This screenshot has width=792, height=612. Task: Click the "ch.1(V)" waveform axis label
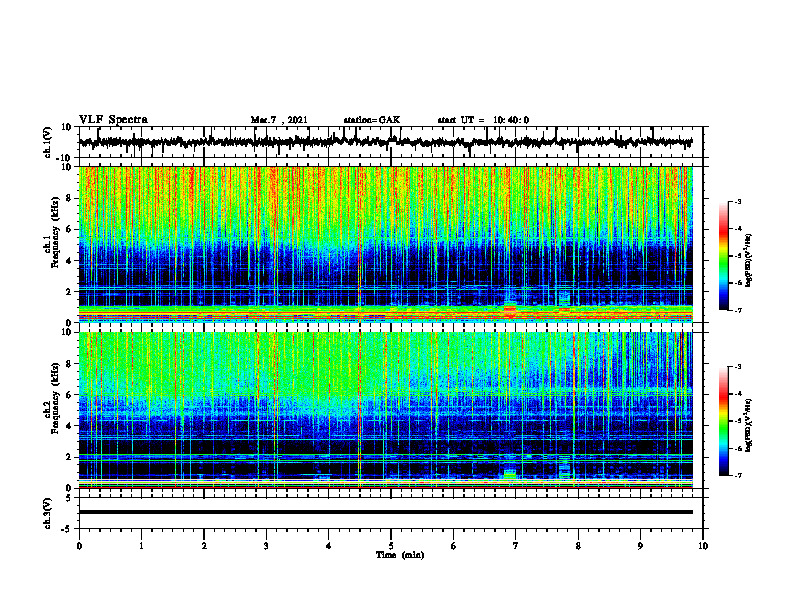pyautogui.click(x=48, y=142)
